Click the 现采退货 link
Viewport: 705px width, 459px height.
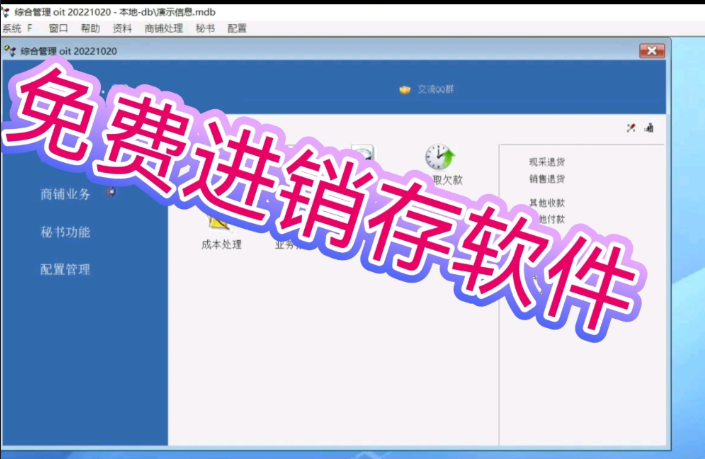point(547,162)
